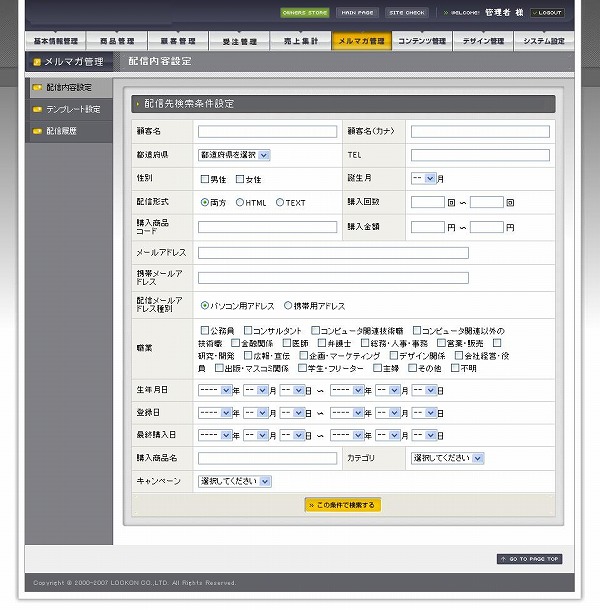Click the yellow icon beside 配信履歴
600x610 pixels.
[37, 131]
